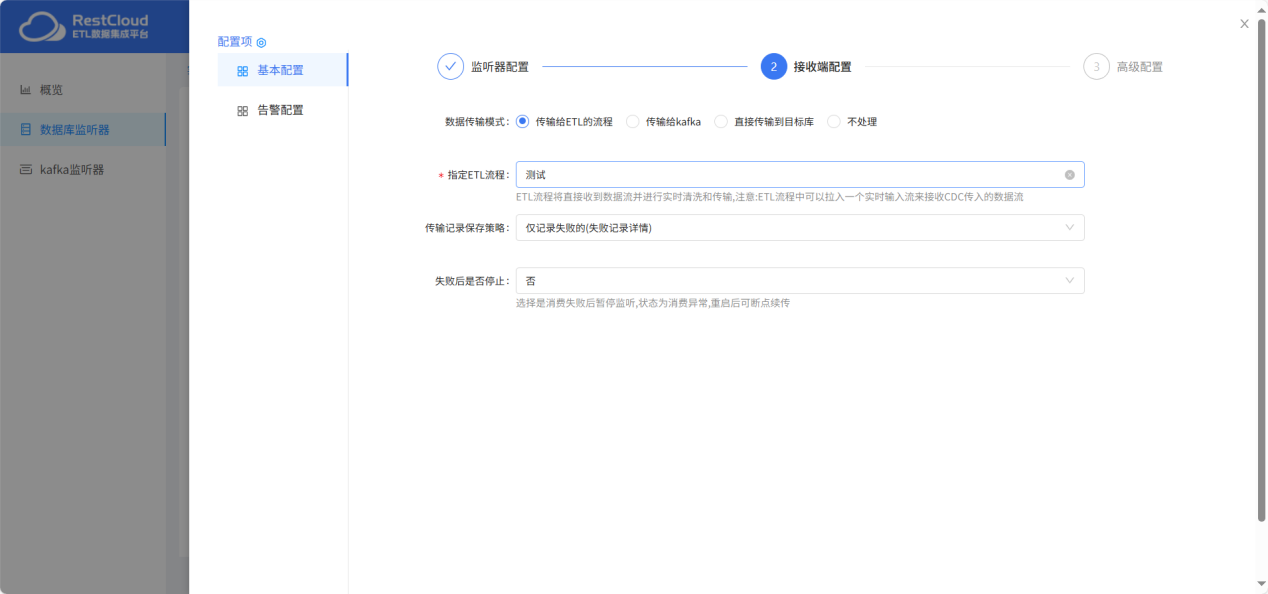Open 数据库监听器 in the sidebar
This screenshot has height=594, width=1268.
[83, 130]
